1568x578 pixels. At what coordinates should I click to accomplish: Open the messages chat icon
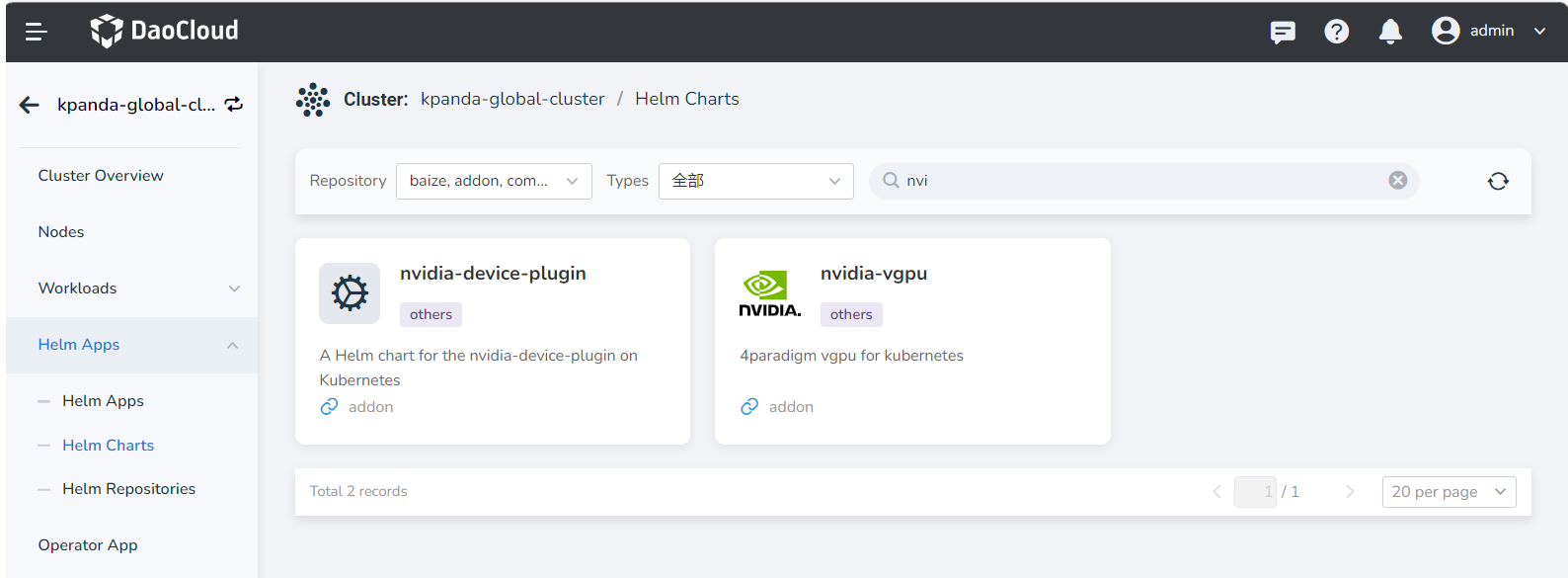(1283, 32)
